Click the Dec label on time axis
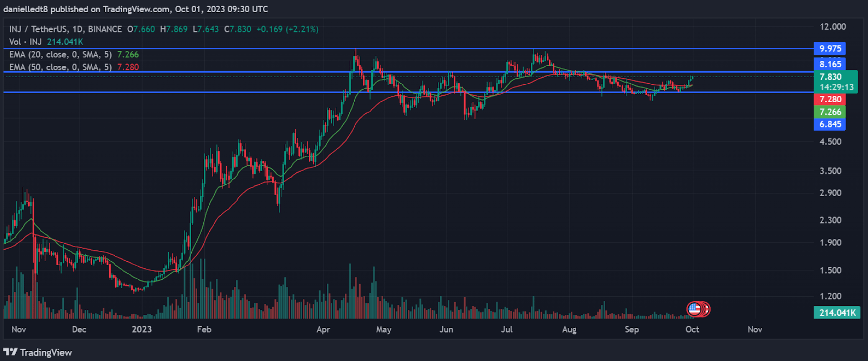The height and width of the screenshot is (361, 868). pos(79,329)
